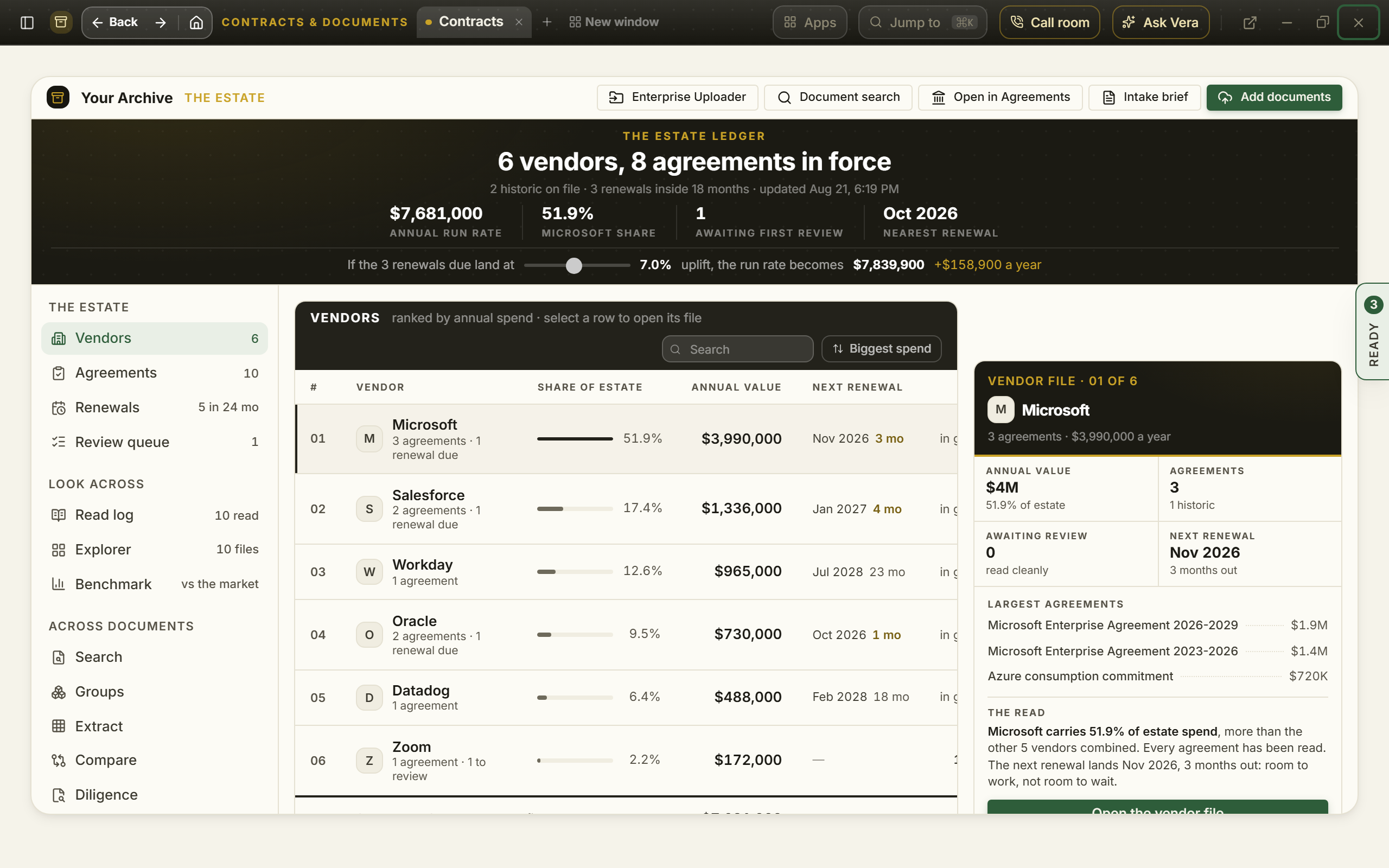Open Explorer in the sidebar
The width and height of the screenshot is (1389, 868).
coord(155,550)
